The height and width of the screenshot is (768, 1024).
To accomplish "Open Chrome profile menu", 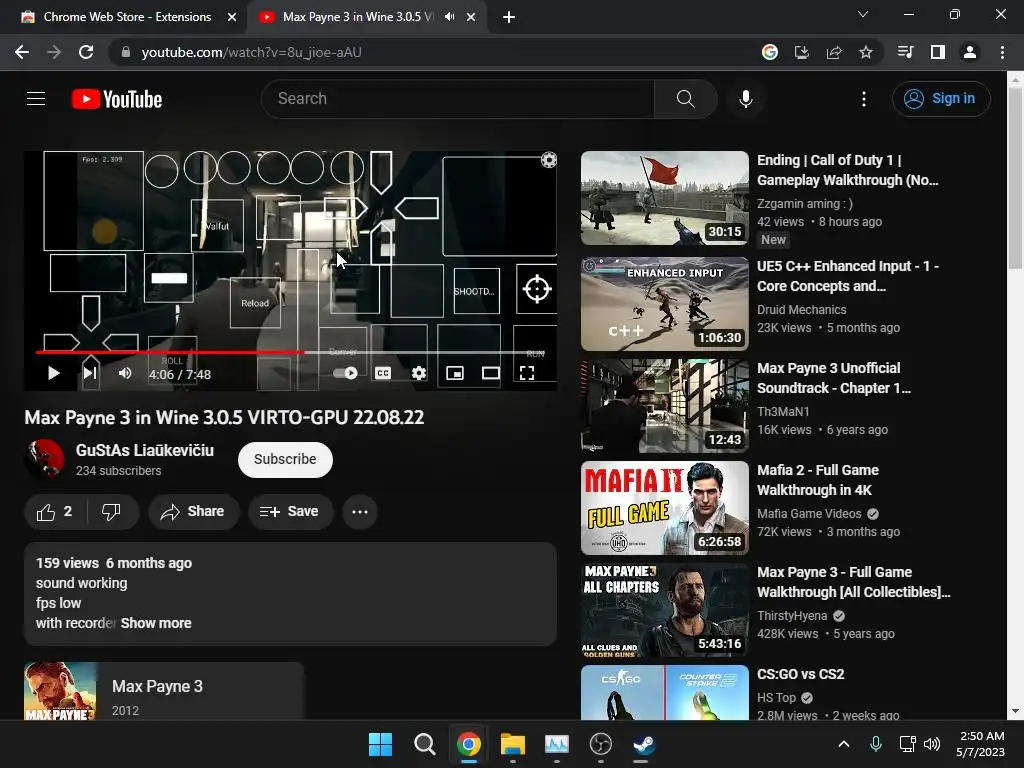I will tap(970, 52).
